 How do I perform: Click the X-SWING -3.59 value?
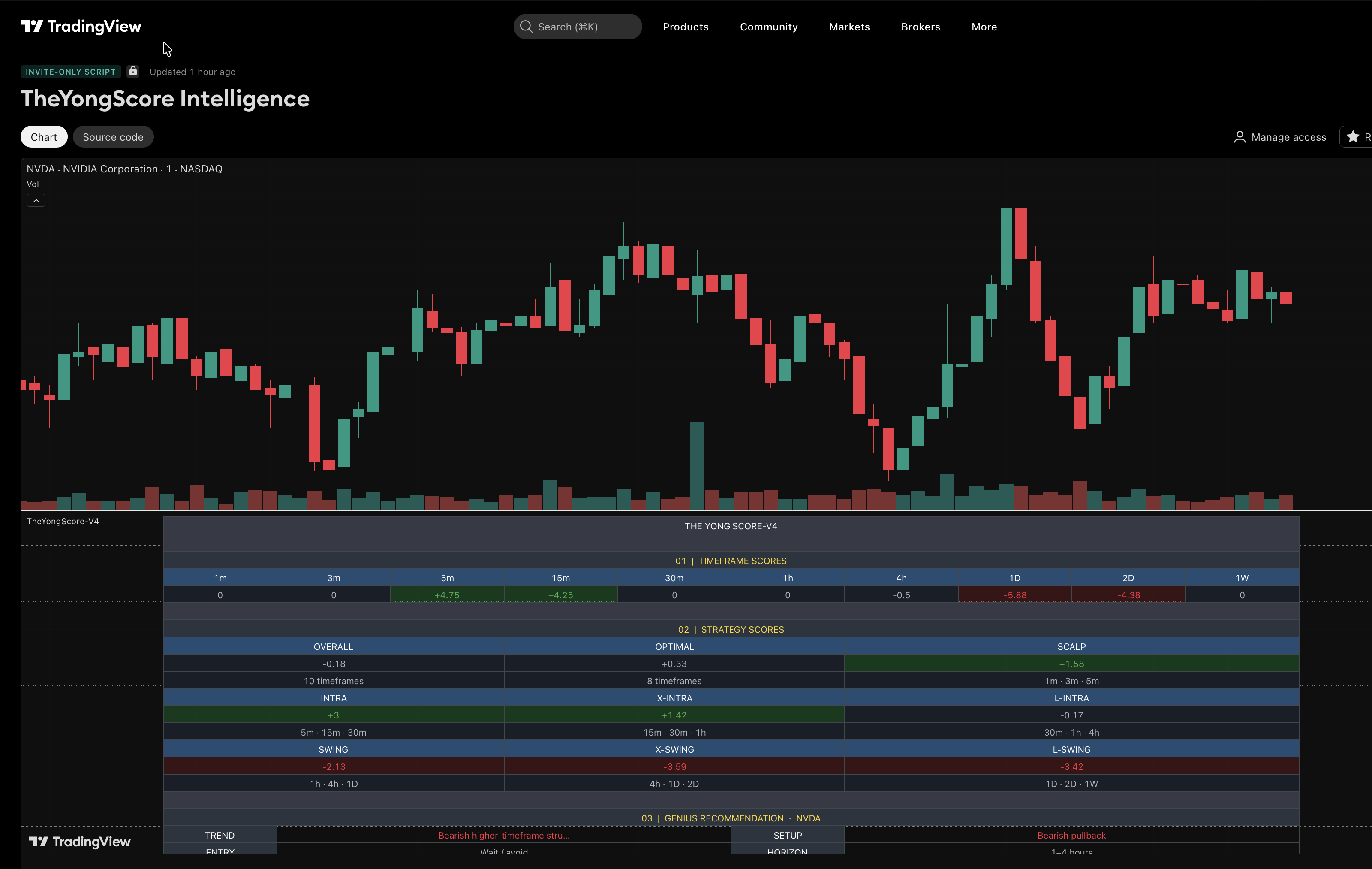[x=674, y=766]
